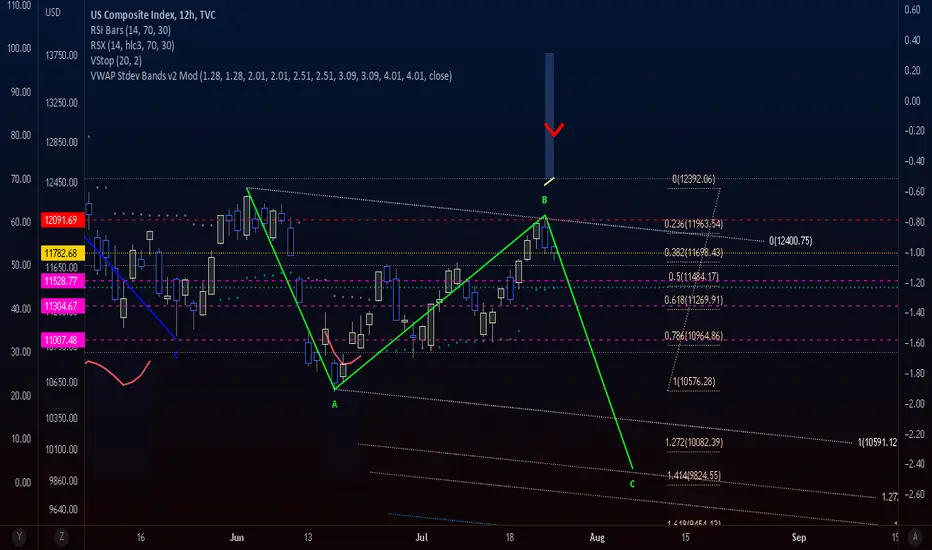Viewport: 932px width, 550px height.
Task: Click the Z scale button on bottom axis
Action: pos(61,537)
